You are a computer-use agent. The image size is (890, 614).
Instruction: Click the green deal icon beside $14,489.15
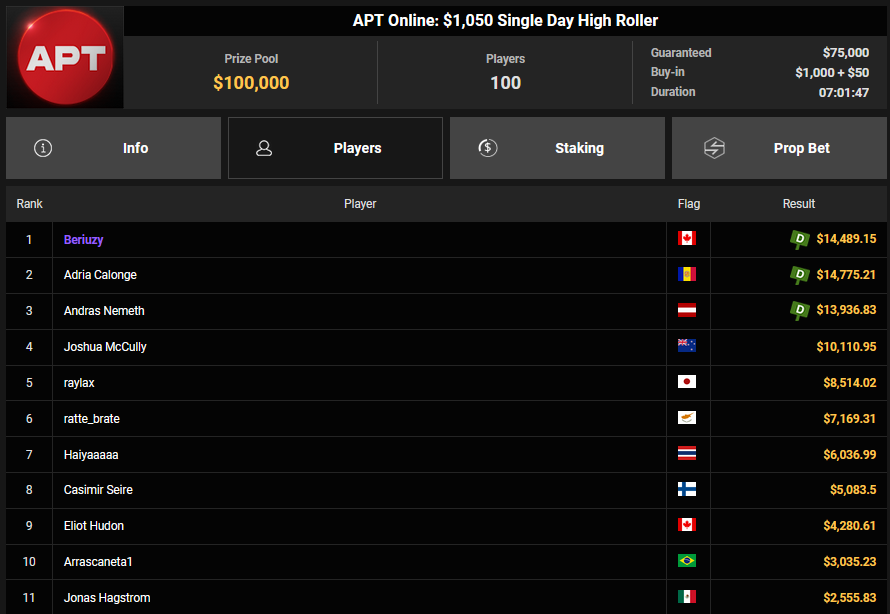pyautogui.click(x=799, y=239)
